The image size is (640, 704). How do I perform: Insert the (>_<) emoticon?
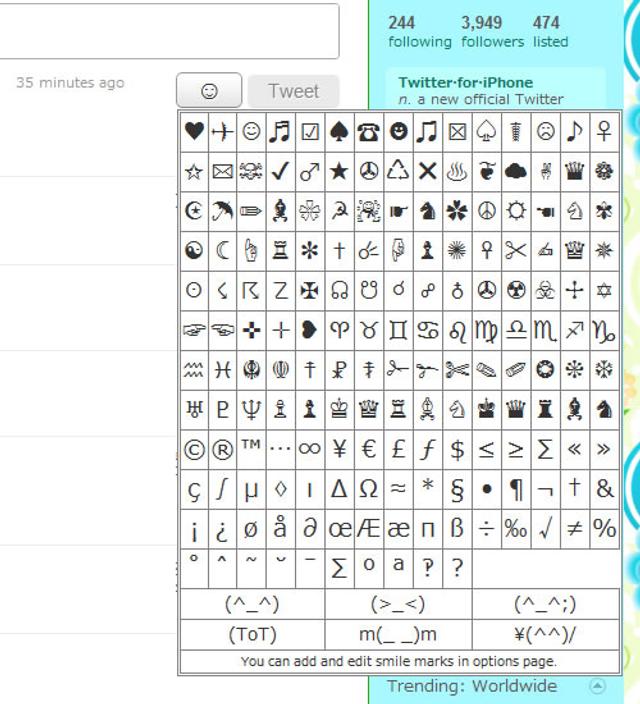coord(398,604)
